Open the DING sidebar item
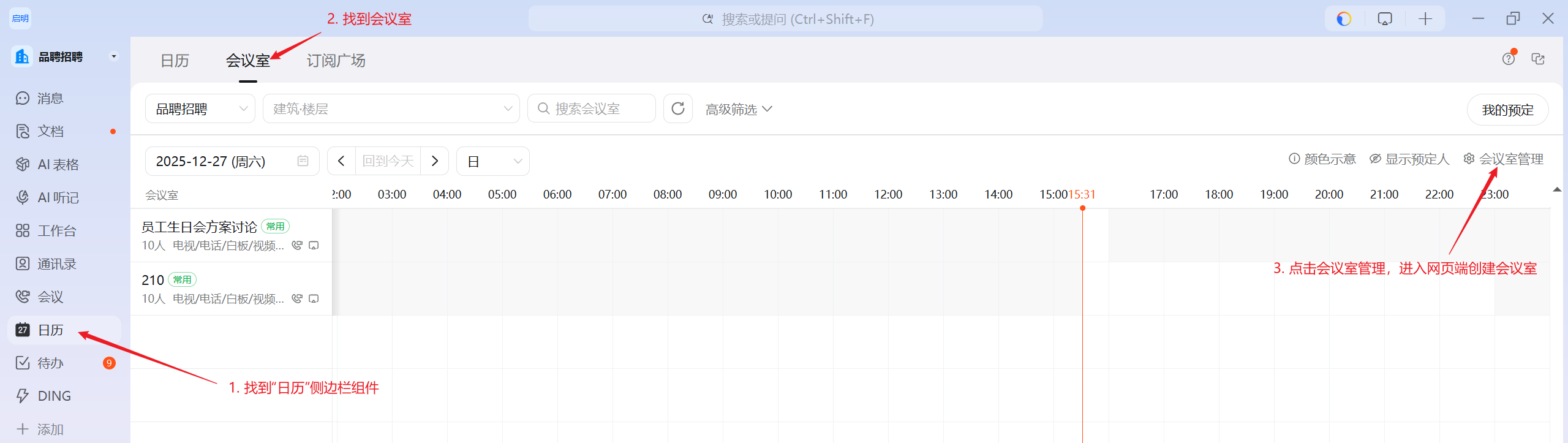 click(x=53, y=396)
